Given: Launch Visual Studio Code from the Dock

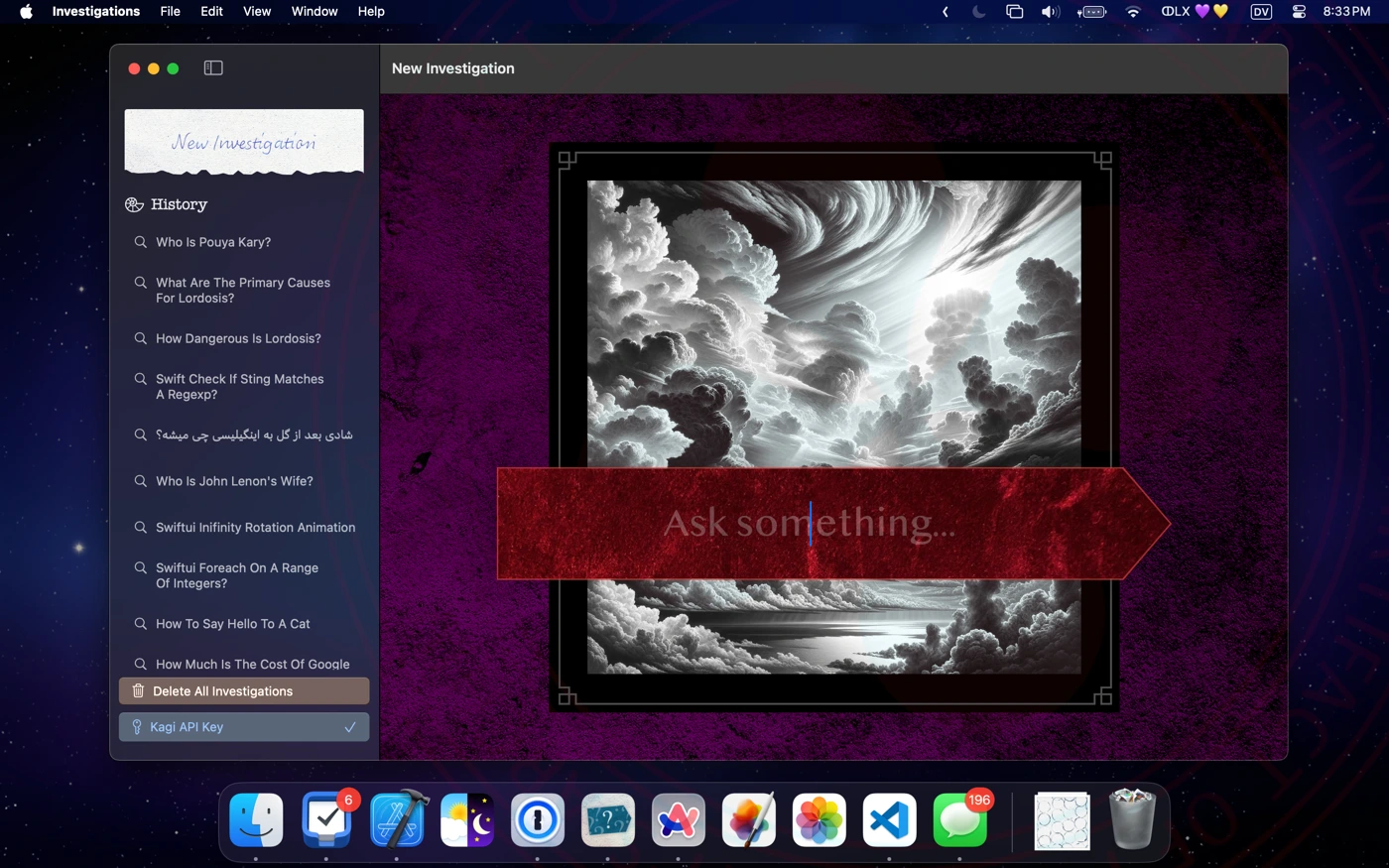Looking at the screenshot, I should coord(889,819).
